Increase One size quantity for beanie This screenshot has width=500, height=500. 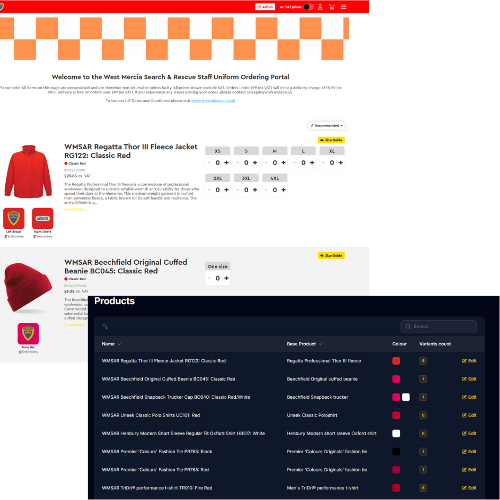coord(226,278)
